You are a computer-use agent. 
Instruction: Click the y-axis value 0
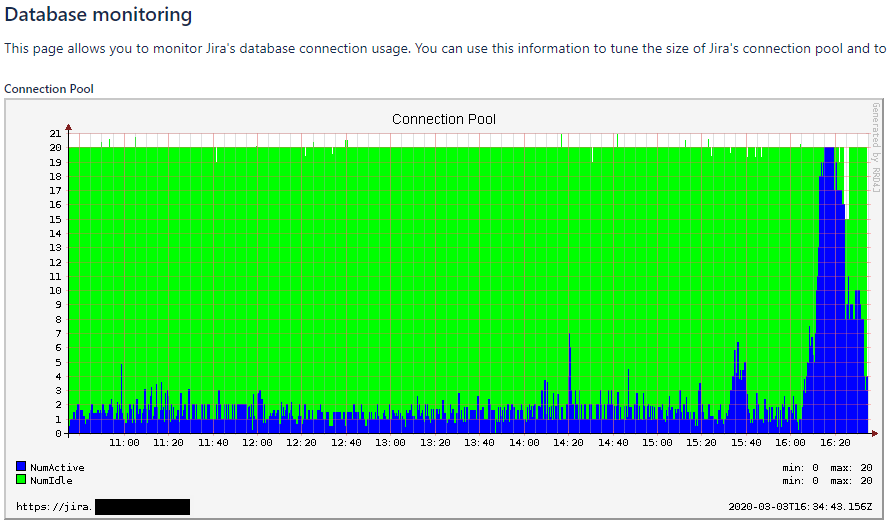click(x=58, y=433)
